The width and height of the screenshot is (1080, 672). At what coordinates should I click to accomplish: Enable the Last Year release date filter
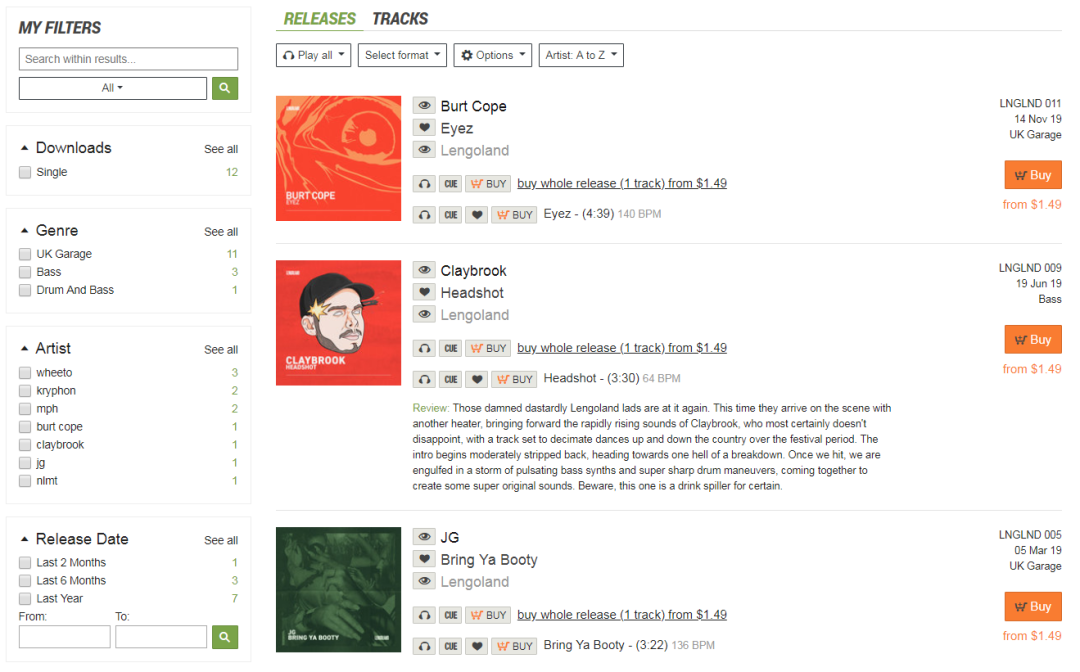tap(25, 598)
